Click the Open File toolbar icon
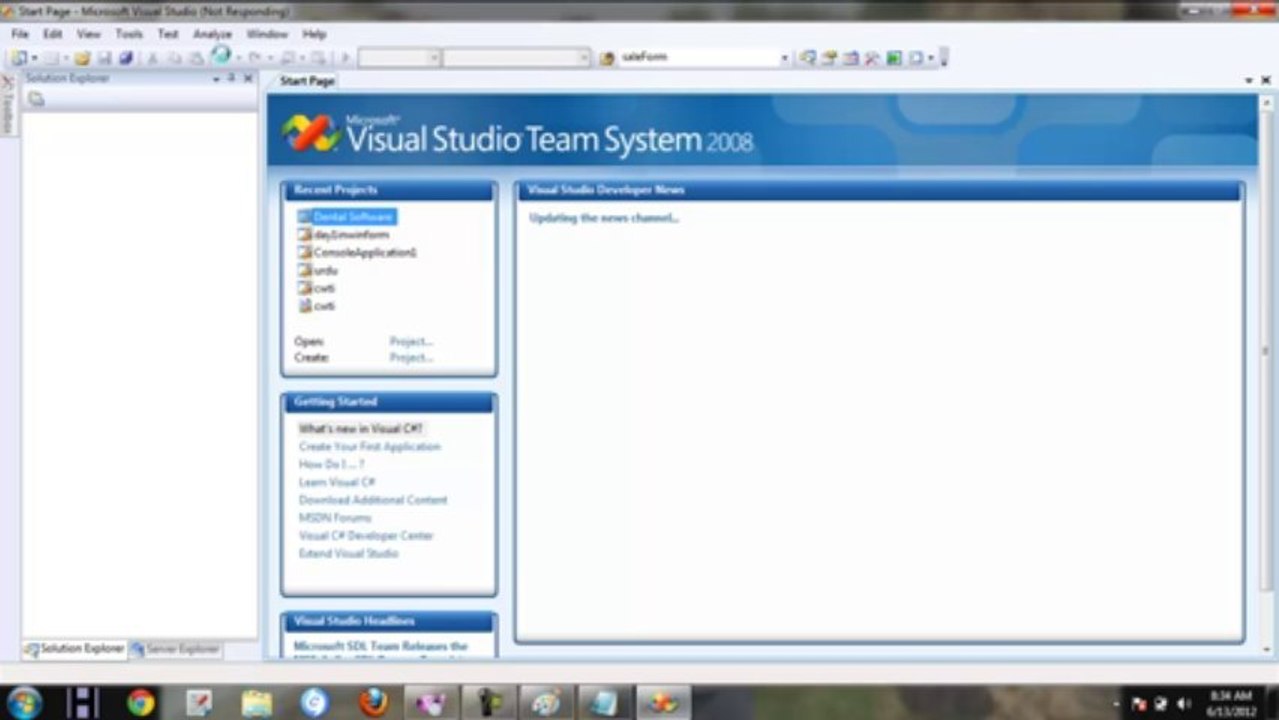The height and width of the screenshot is (720, 1279). [x=82, y=58]
